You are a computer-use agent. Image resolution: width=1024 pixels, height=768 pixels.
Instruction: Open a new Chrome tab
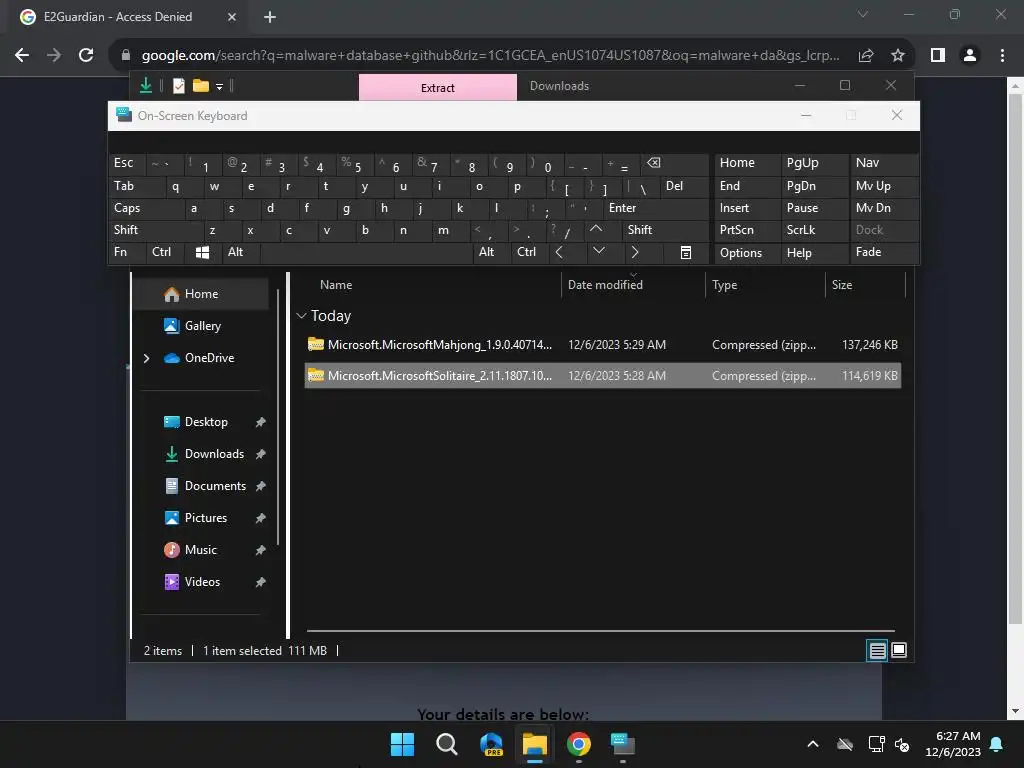click(270, 17)
